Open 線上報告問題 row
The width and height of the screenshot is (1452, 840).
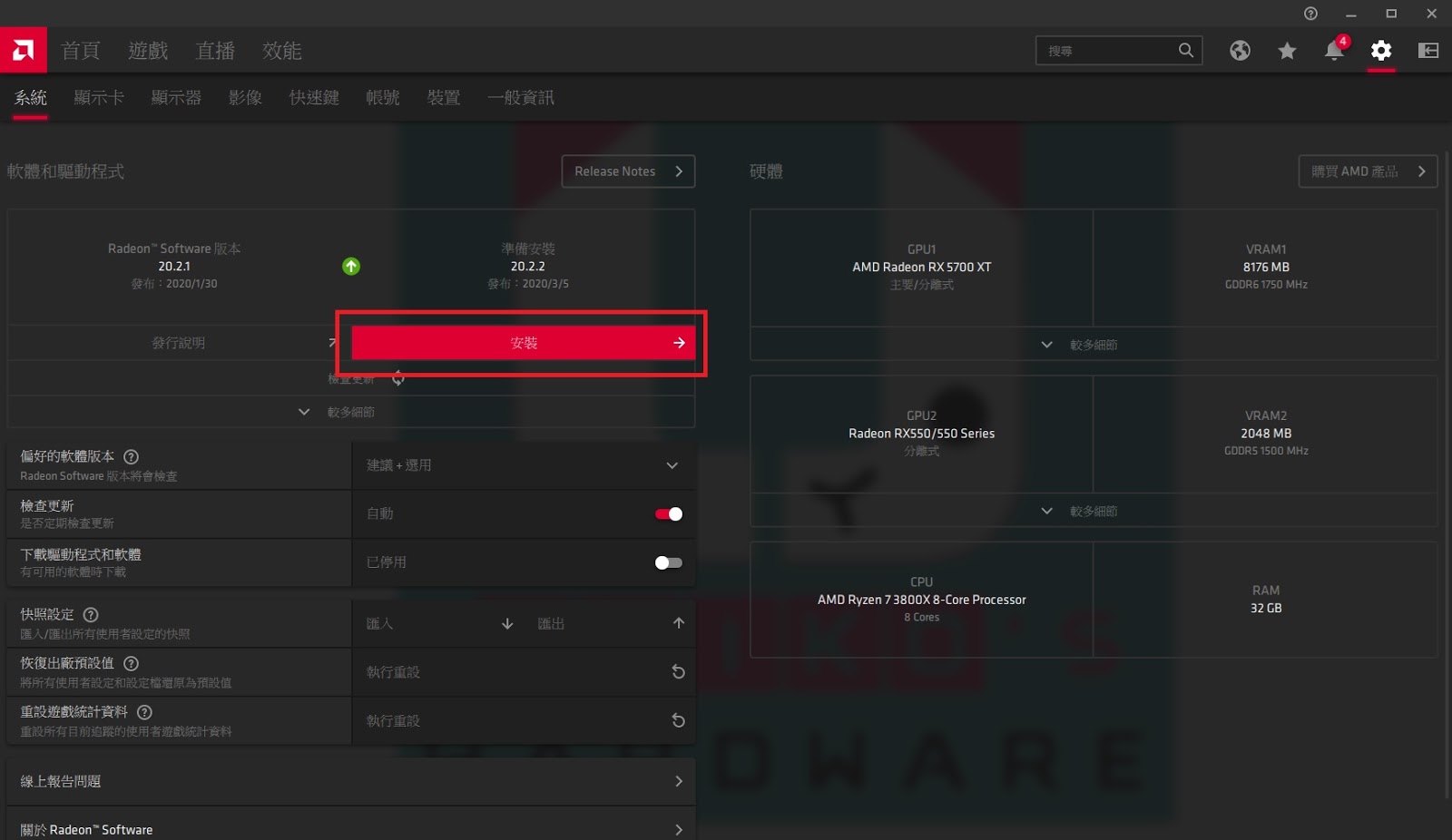[x=351, y=782]
